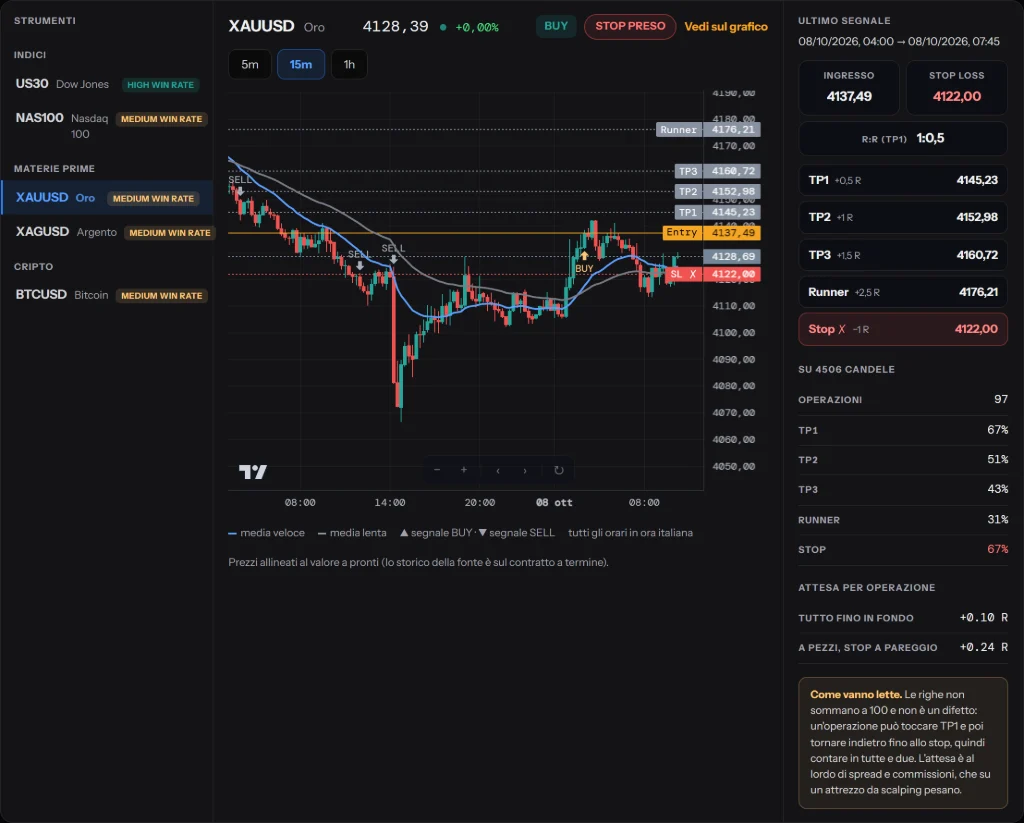Screen dimensions: 1024x823
Task: Click the TP3 4160,72 chart label
Action: pyautogui.click(x=717, y=171)
